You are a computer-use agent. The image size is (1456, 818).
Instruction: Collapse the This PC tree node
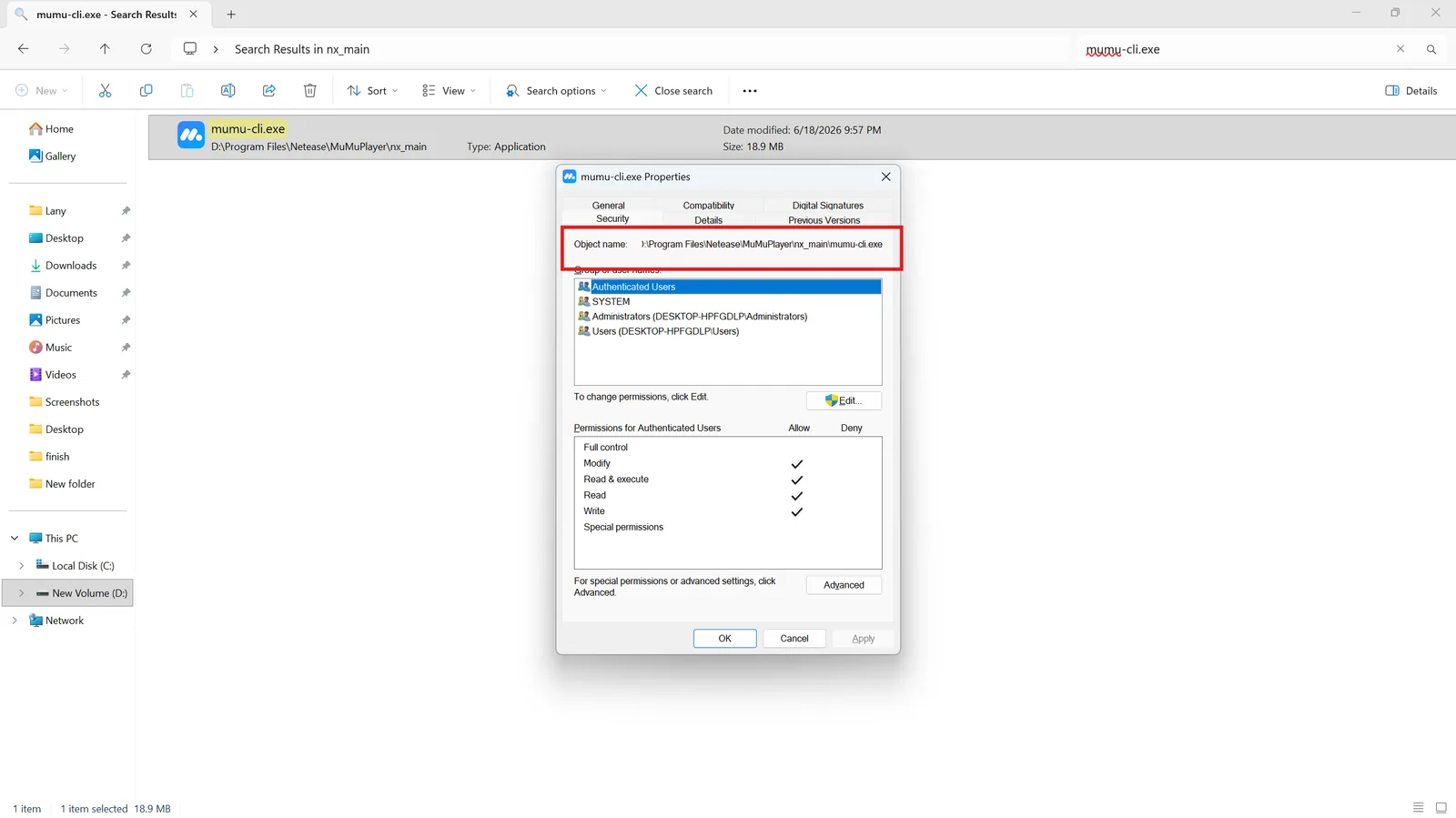pyautogui.click(x=15, y=539)
